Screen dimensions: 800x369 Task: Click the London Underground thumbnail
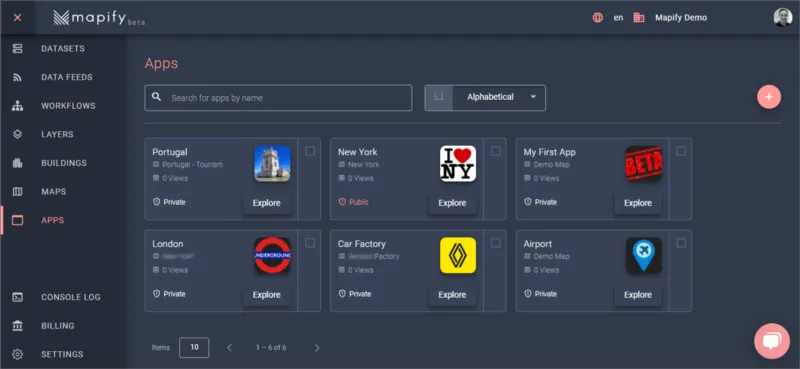point(272,255)
